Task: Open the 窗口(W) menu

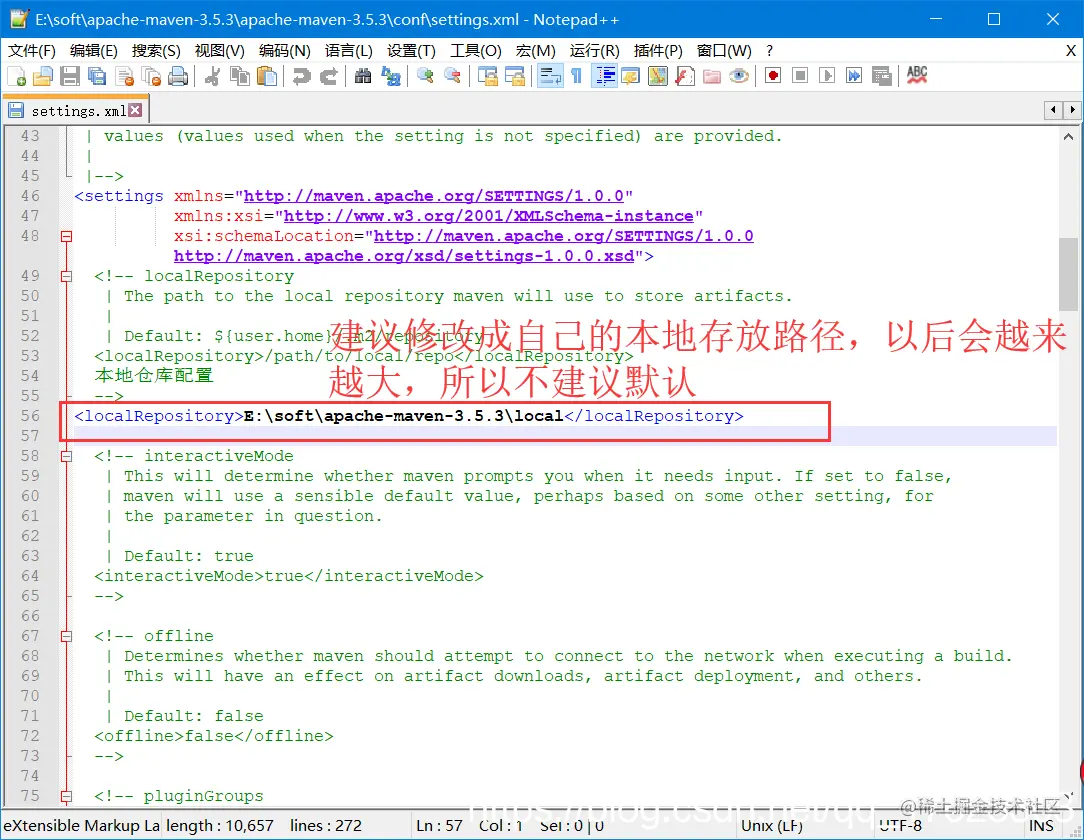Action: pyautogui.click(x=725, y=50)
